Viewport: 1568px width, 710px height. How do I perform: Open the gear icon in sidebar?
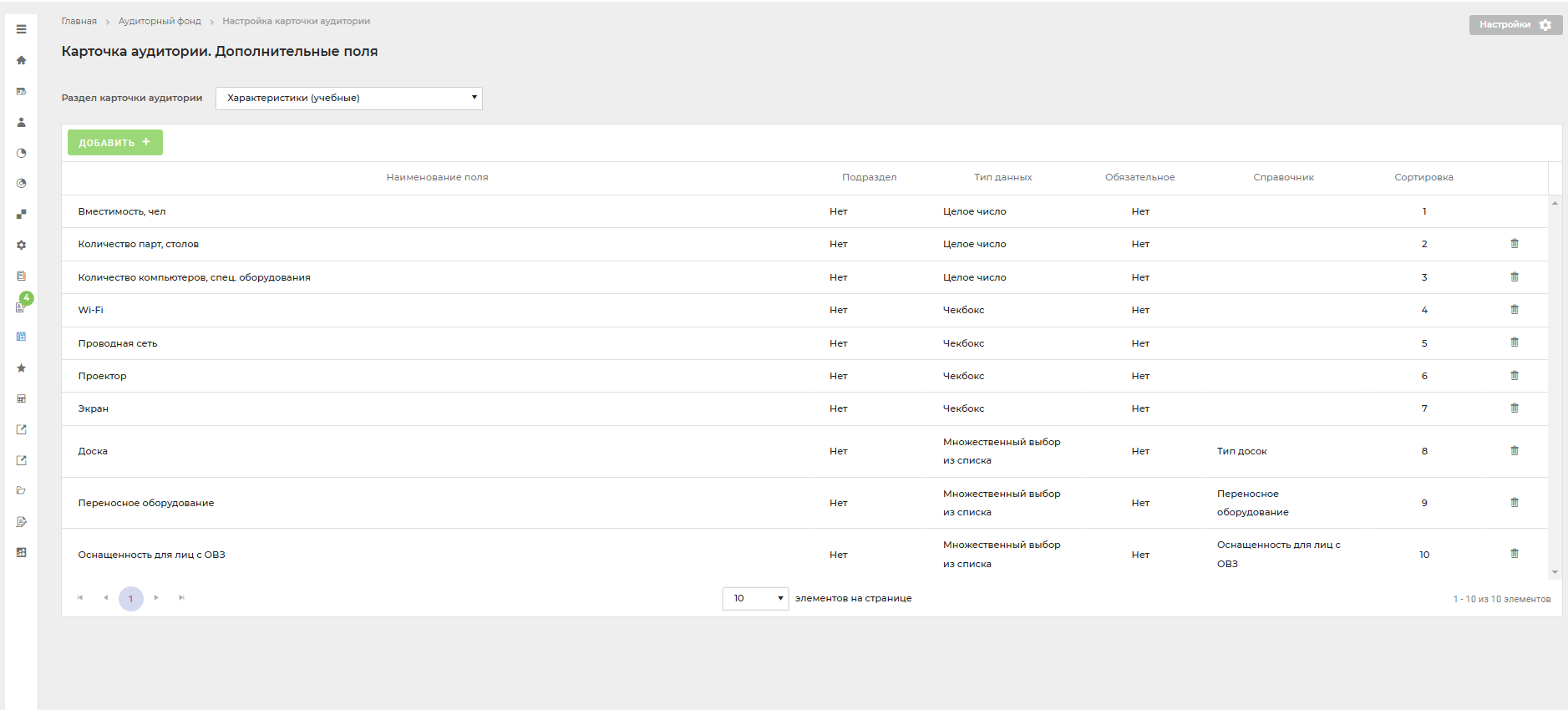(x=21, y=245)
